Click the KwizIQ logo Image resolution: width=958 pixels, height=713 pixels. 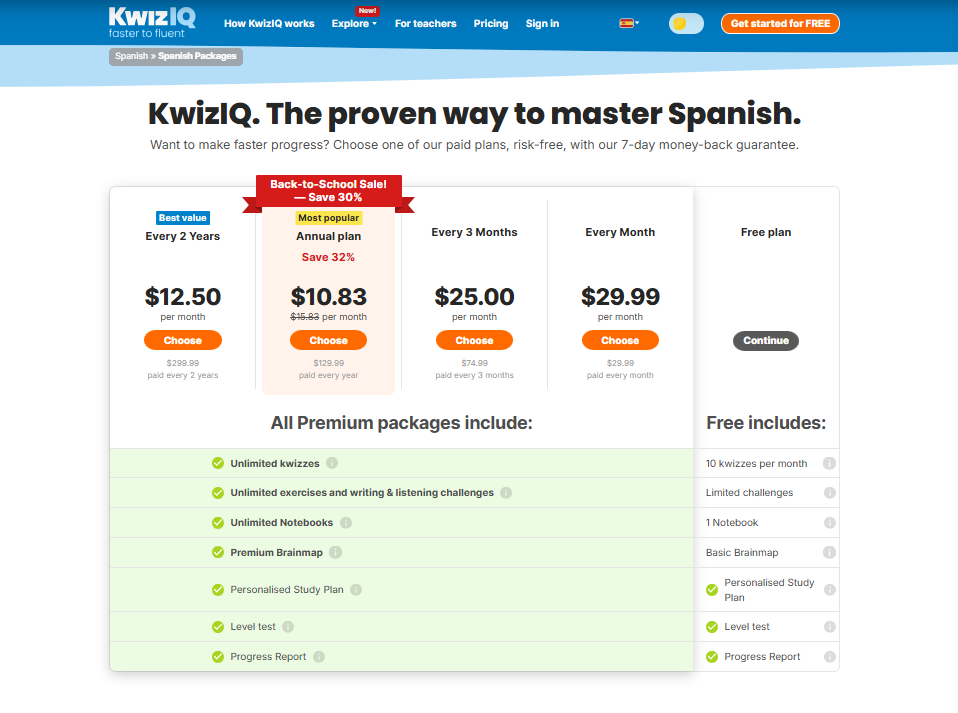click(x=152, y=23)
